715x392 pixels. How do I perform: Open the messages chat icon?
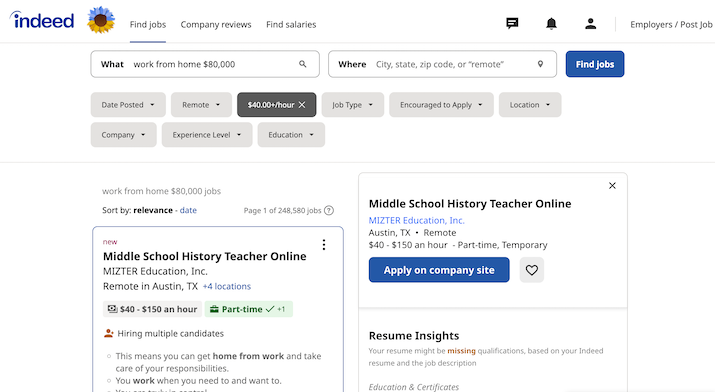coord(512,23)
